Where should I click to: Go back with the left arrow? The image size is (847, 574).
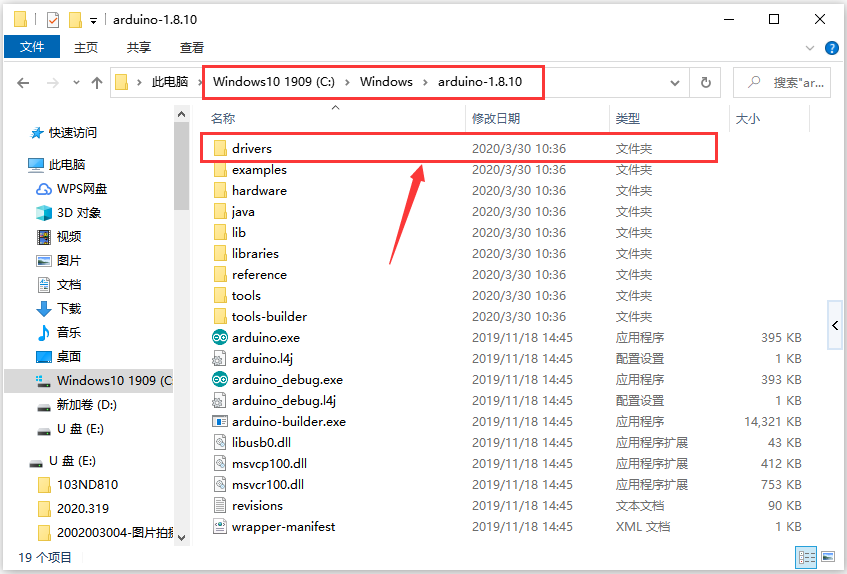[x=23, y=83]
